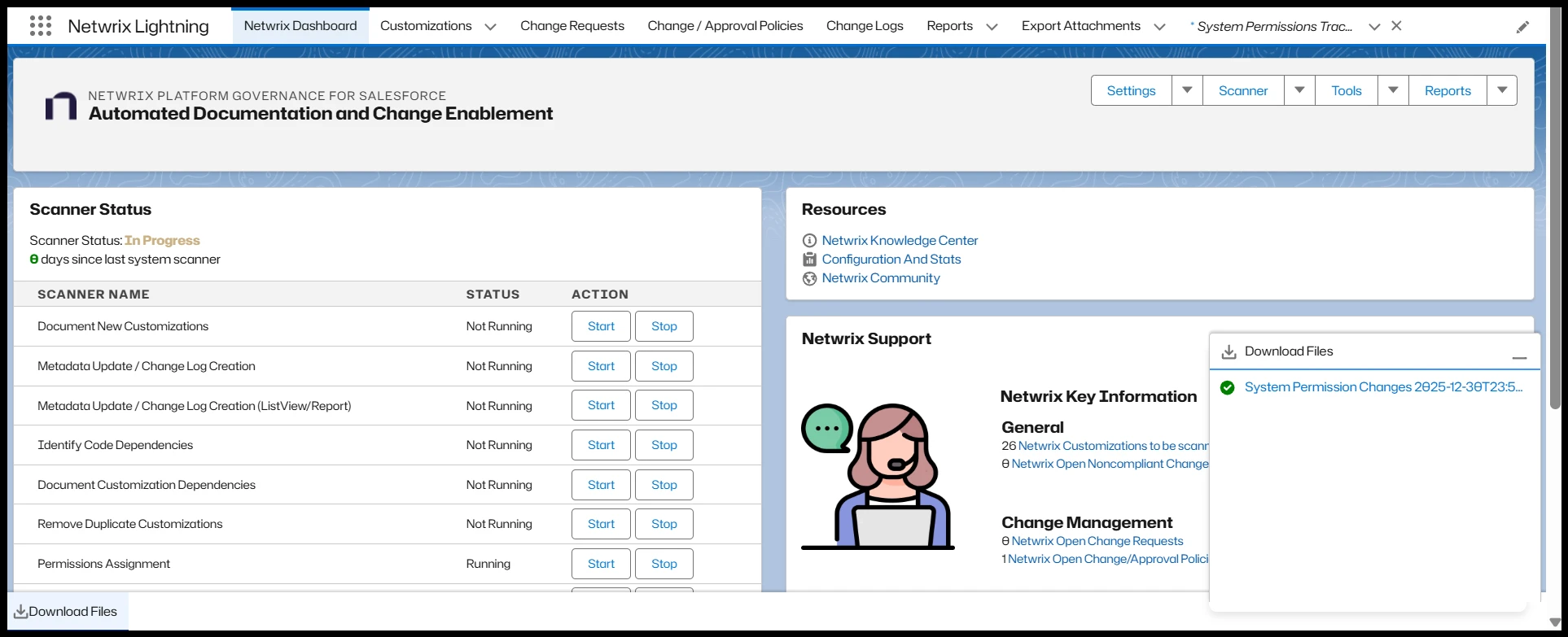1568x637 pixels.
Task: Expand the Scanner dropdown arrow
Action: (x=1299, y=90)
